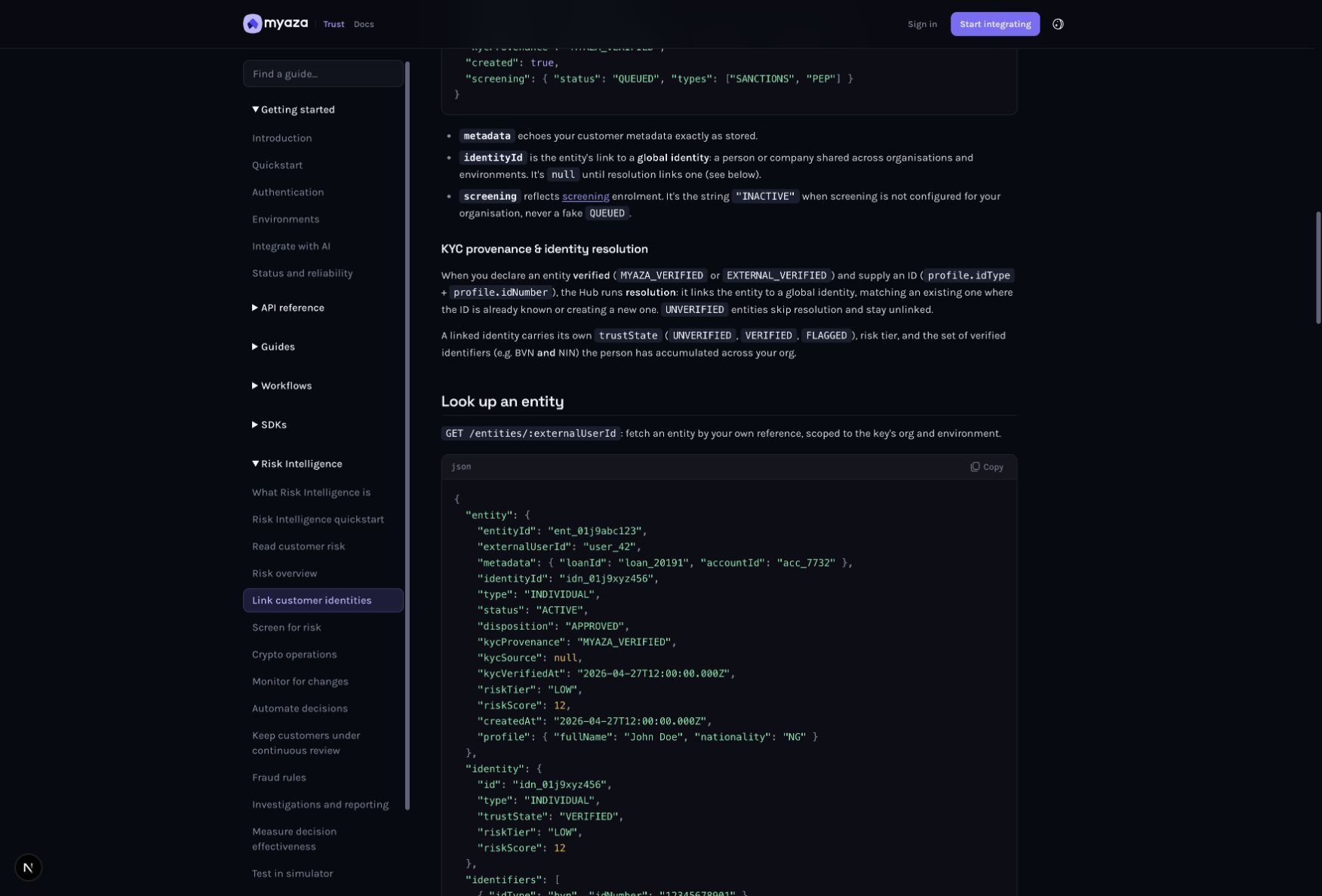Image resolution: width=1322 pixels, height=896 pixels.
Task: Open the Trust nav tab
Action: [x=334, y=24]
